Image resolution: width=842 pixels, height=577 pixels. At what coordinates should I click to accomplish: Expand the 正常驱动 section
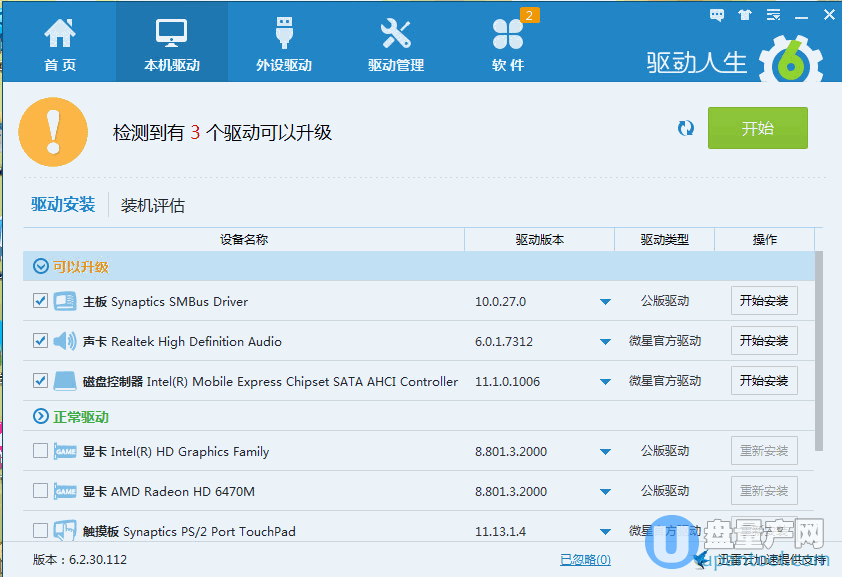(x=41, y=416)
